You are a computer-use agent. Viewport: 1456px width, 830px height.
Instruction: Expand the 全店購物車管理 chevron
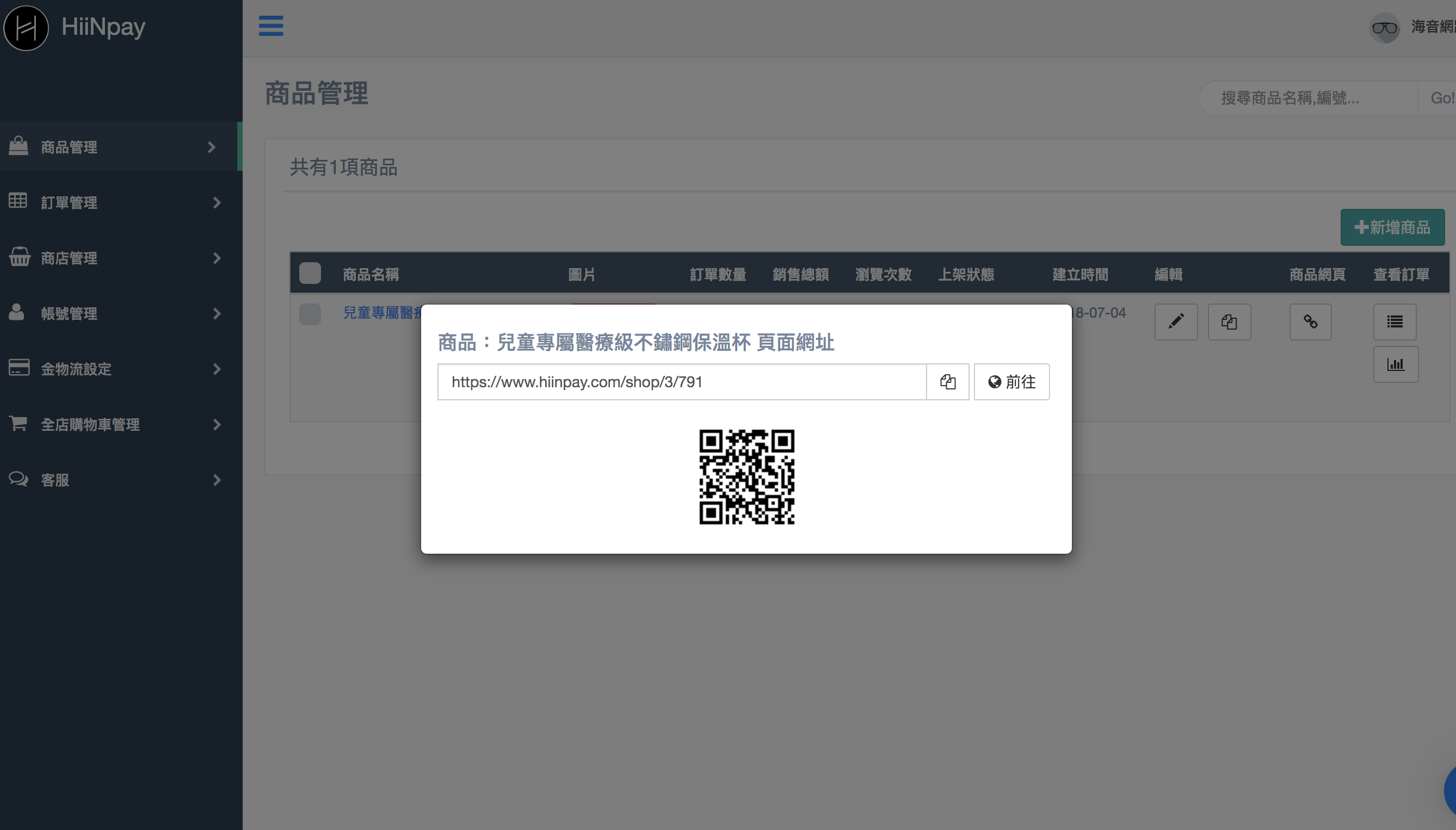(217, 425)
